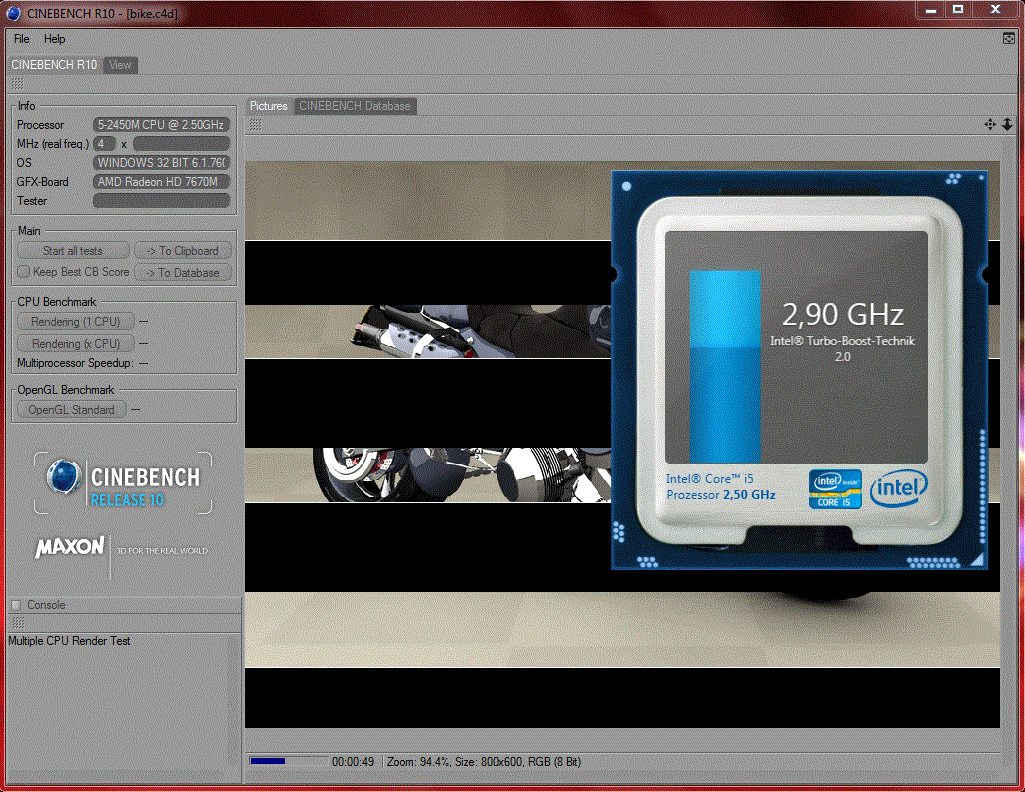Switch to the CINEBENCH R10 tab
1025x792 pixels.
click(x=54, y=65)
